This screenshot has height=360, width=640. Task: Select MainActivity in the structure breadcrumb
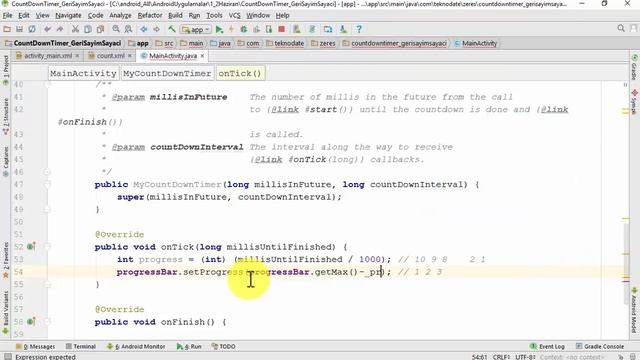point(83,73)
